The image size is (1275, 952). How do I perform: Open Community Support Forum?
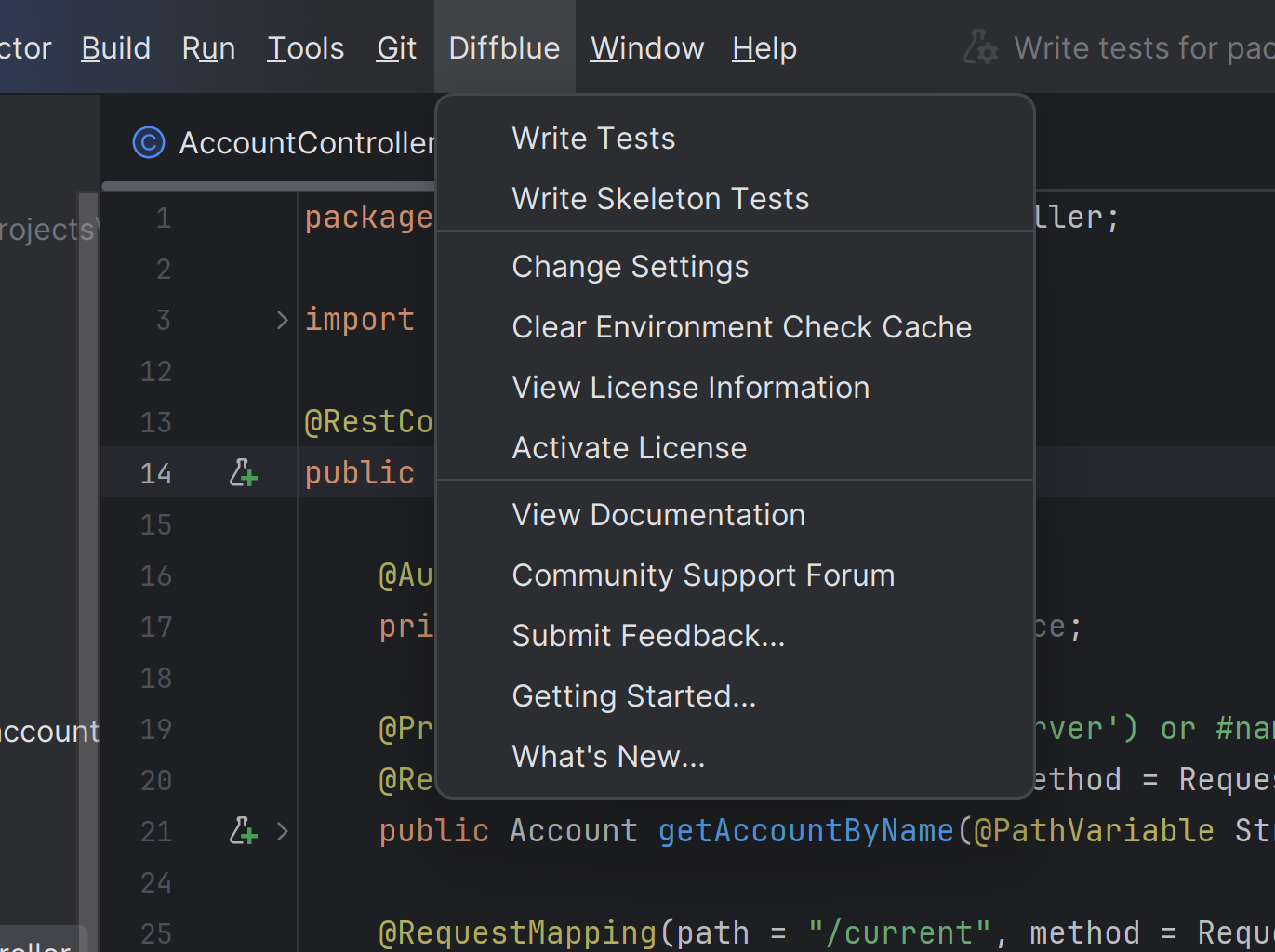(x=703, y=575)
